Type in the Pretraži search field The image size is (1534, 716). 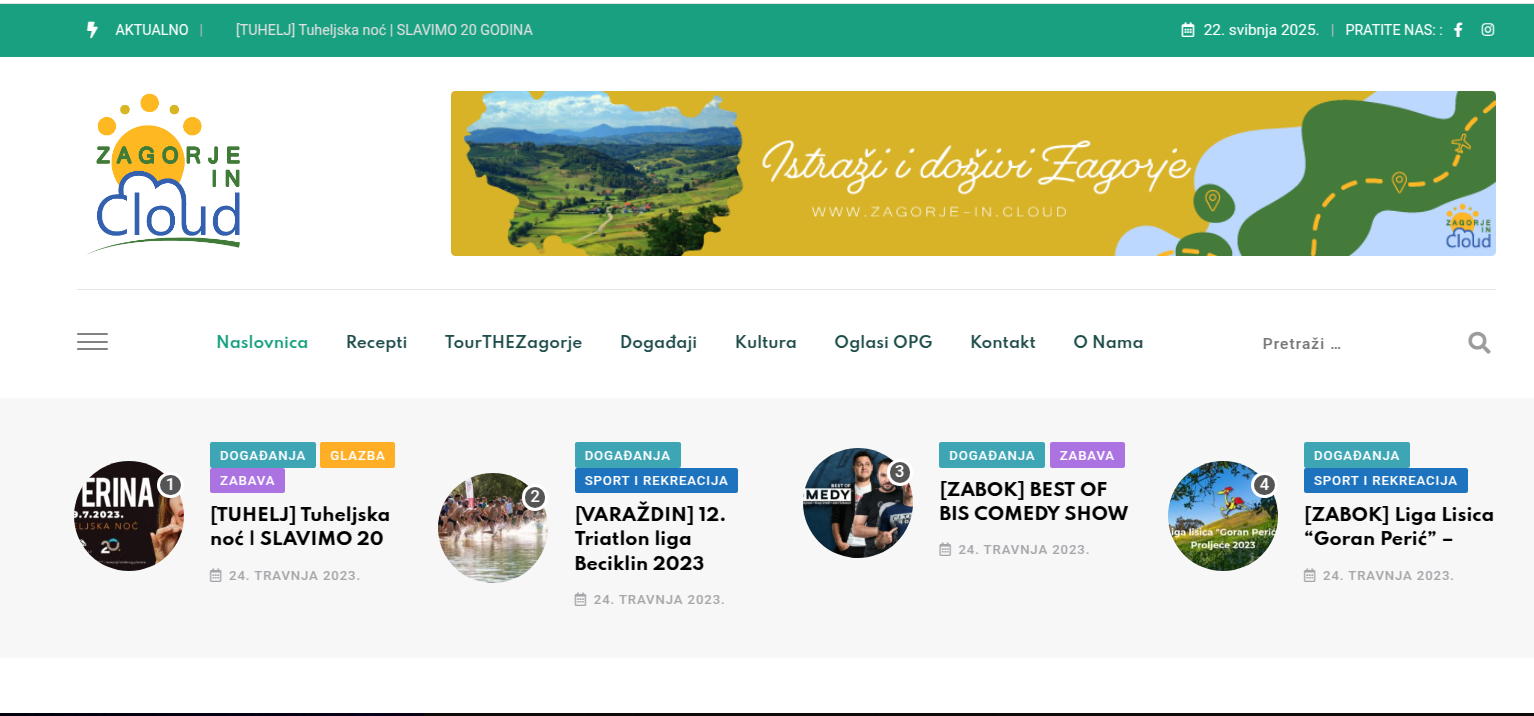click(x=1355, y=343)
